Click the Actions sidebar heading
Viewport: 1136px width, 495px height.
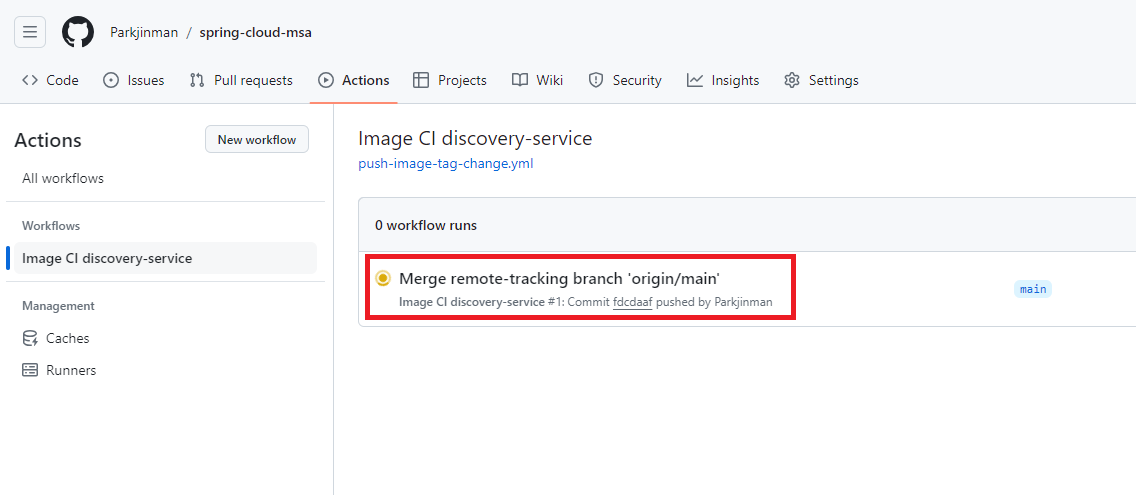(48, 141)
